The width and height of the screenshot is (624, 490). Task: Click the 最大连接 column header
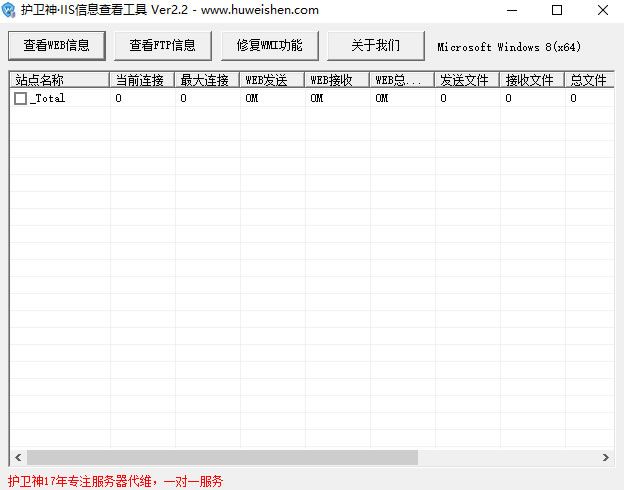point(207,80)
